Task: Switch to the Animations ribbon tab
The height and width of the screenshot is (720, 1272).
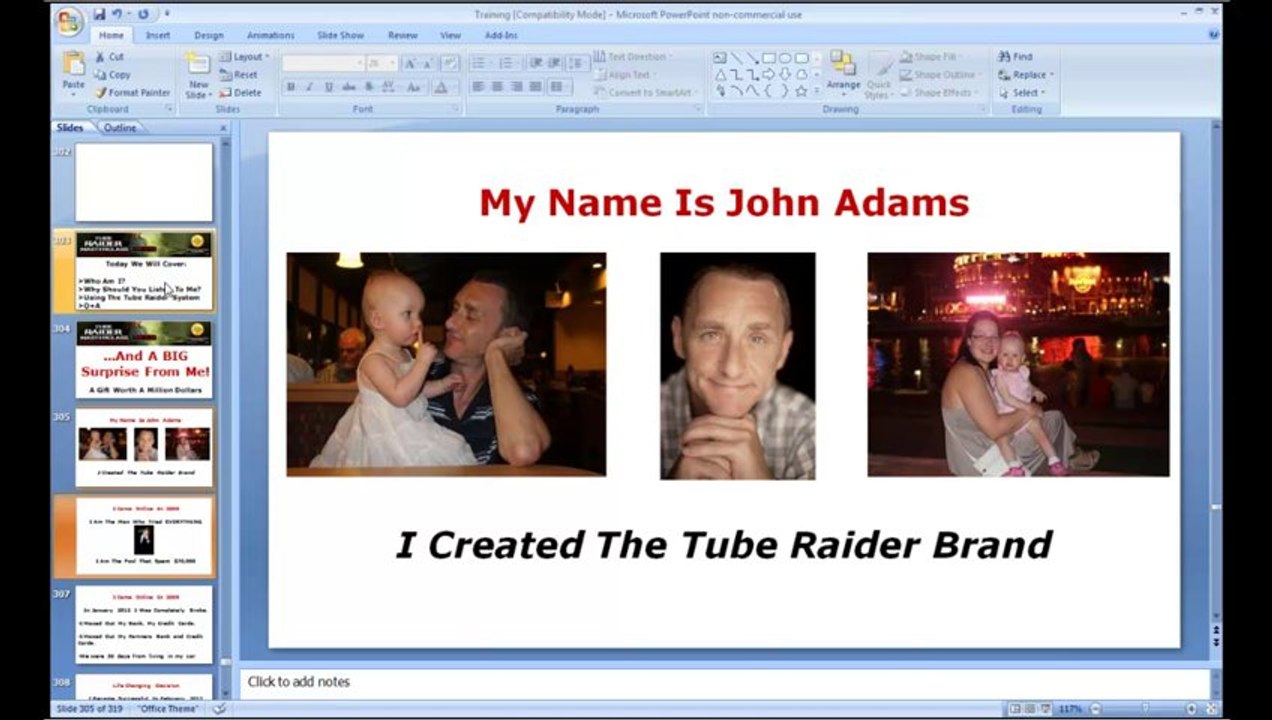Action: click(x=271, y=35)
